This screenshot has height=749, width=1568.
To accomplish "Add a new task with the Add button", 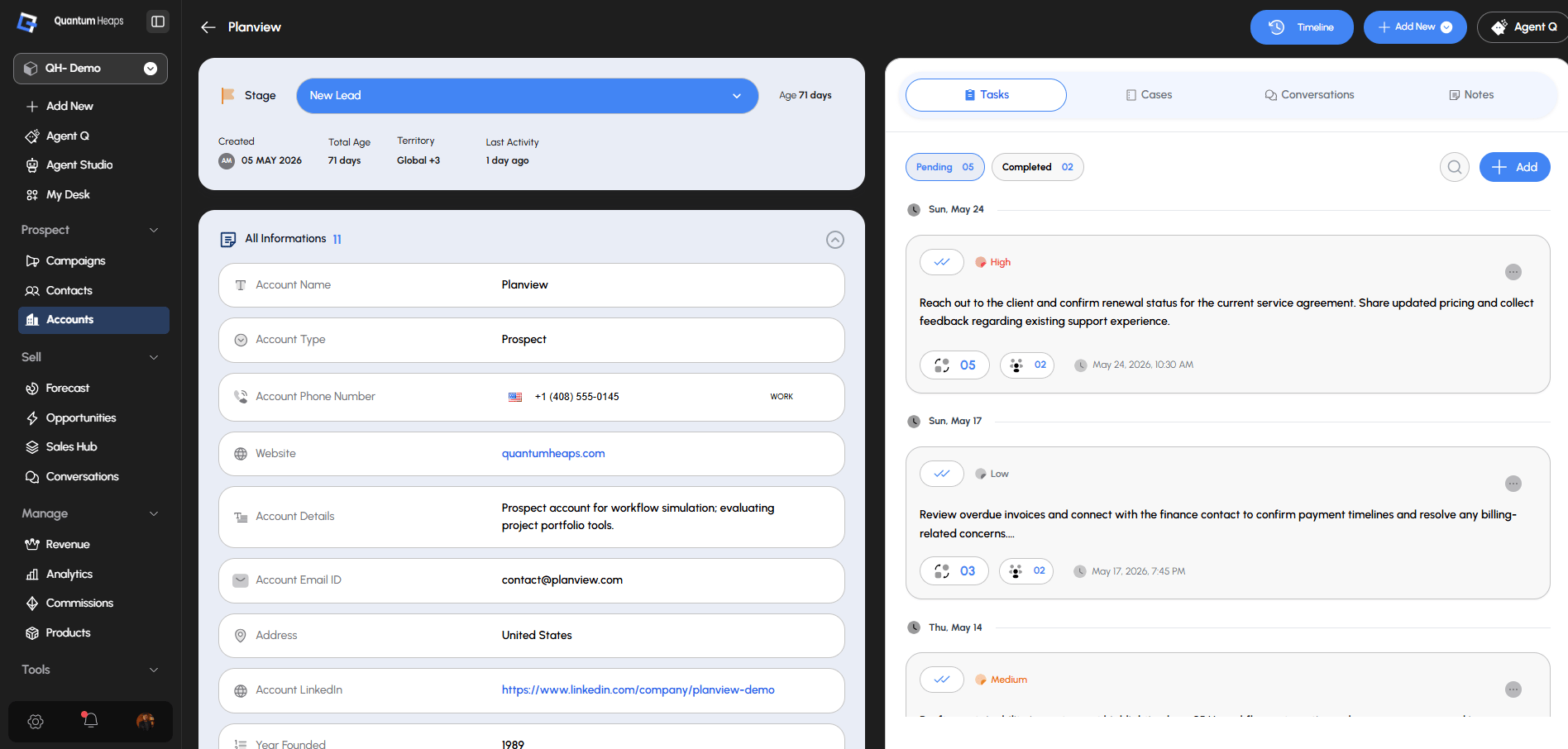I will (1515, 167).
